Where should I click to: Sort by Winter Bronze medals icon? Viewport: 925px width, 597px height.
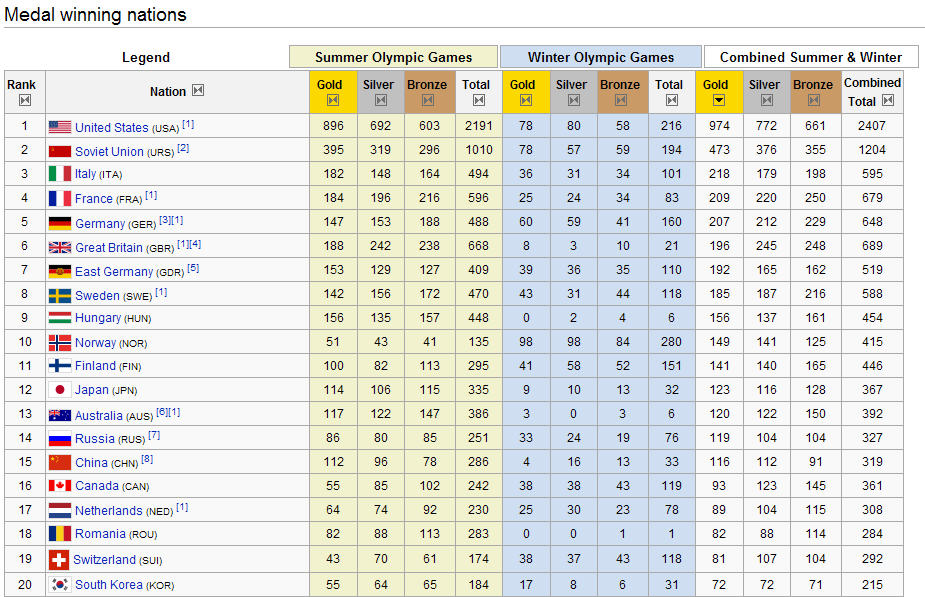click(x=621, y=100)
